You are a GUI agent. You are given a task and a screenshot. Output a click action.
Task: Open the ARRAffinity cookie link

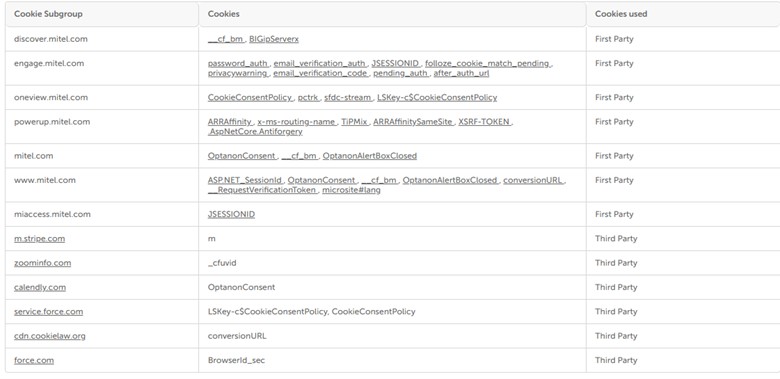[230, 122]
